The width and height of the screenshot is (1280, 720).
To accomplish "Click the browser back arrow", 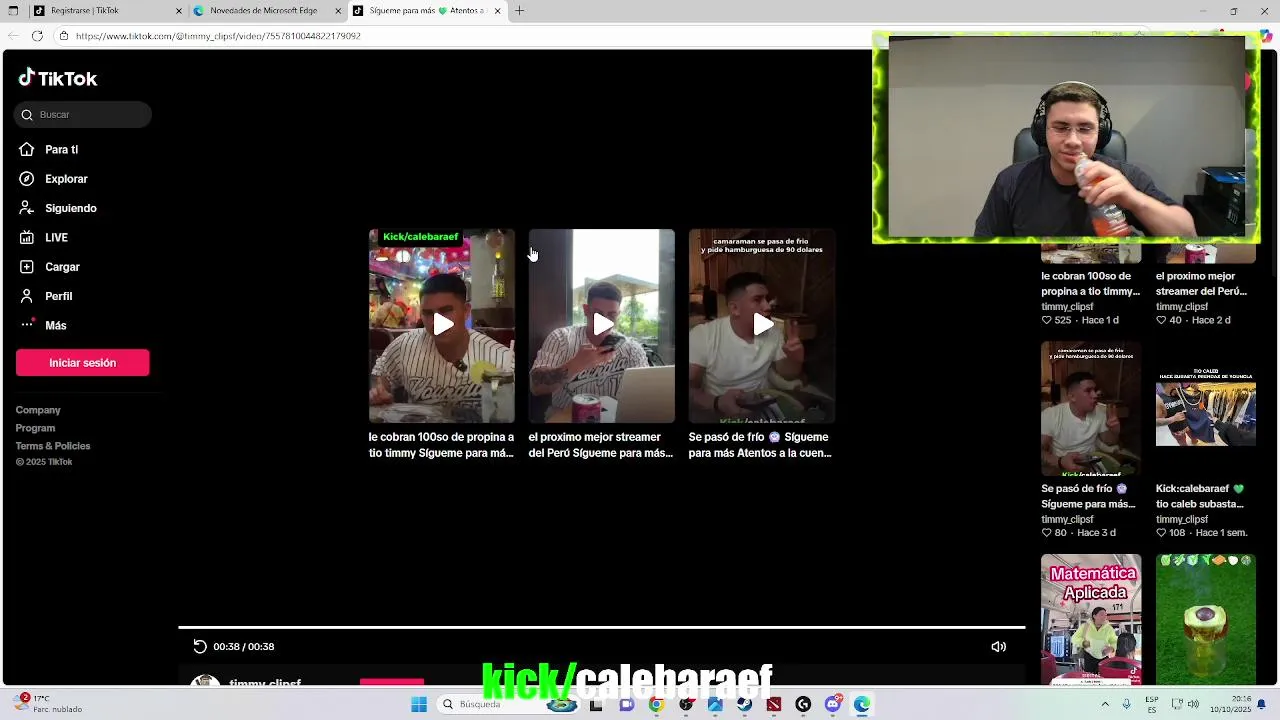I will point(13,36).
